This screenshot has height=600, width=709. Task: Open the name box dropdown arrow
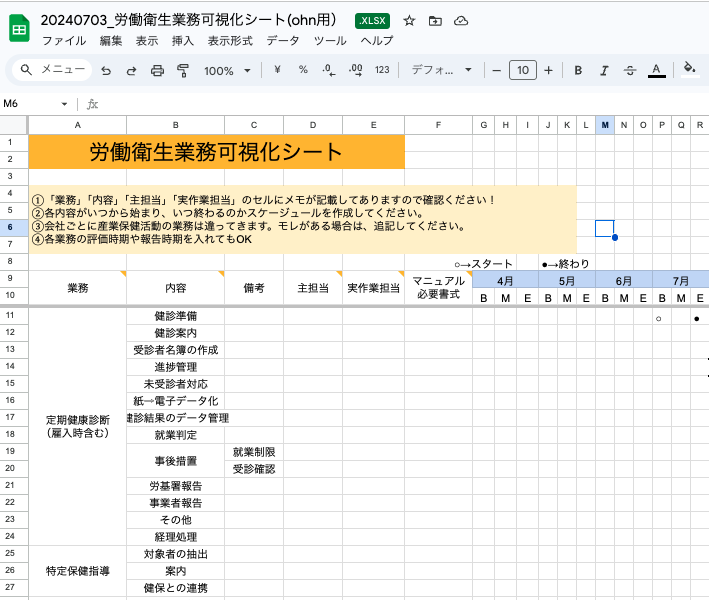[64, 104]
